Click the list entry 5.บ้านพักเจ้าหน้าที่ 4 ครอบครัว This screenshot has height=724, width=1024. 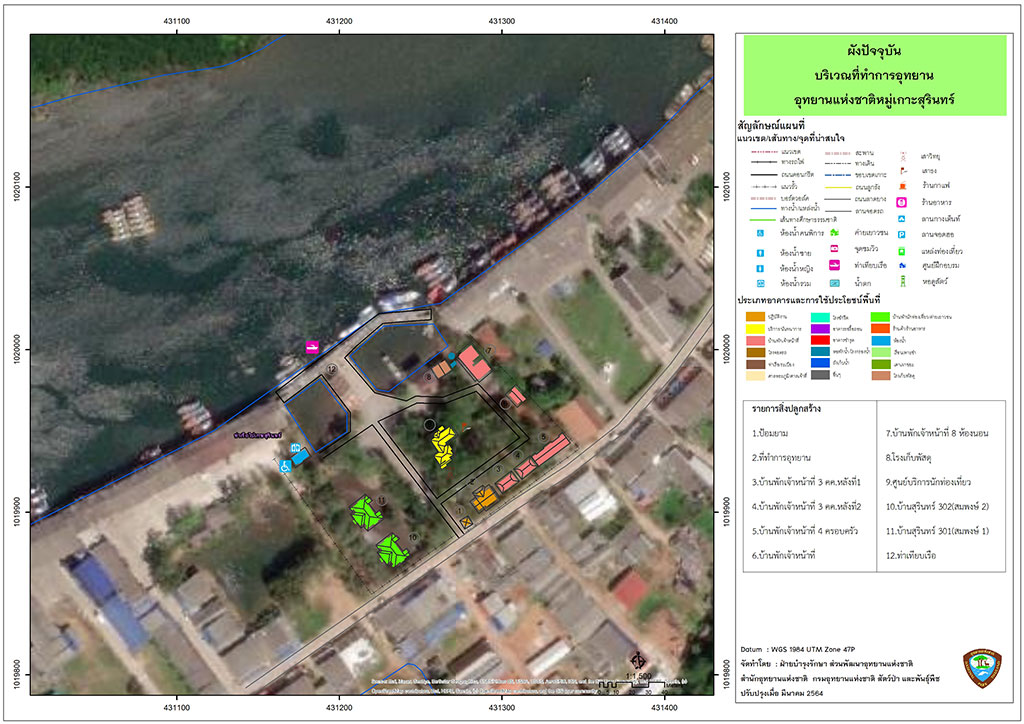point(805,531)
